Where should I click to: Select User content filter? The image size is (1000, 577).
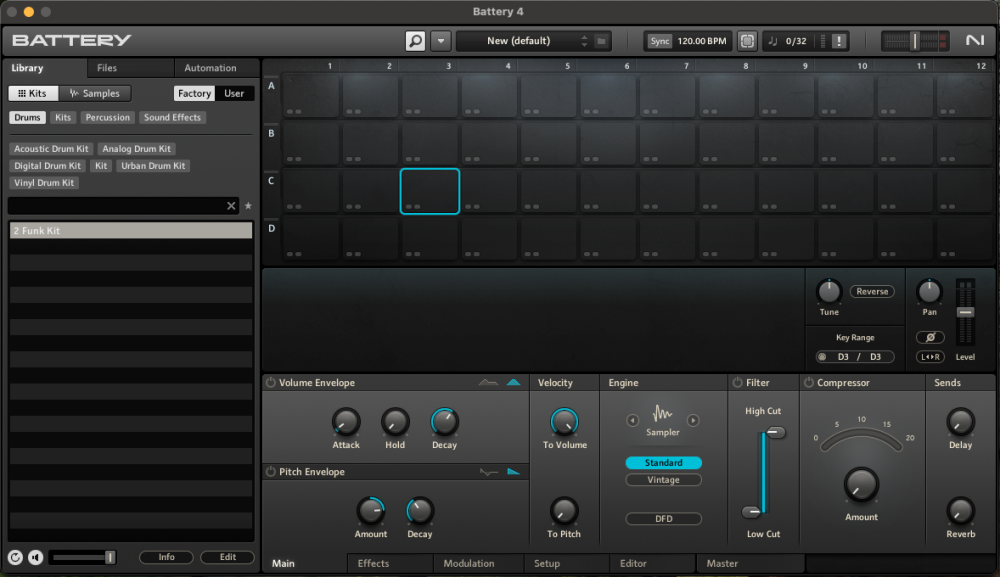[x=234, y=93]
